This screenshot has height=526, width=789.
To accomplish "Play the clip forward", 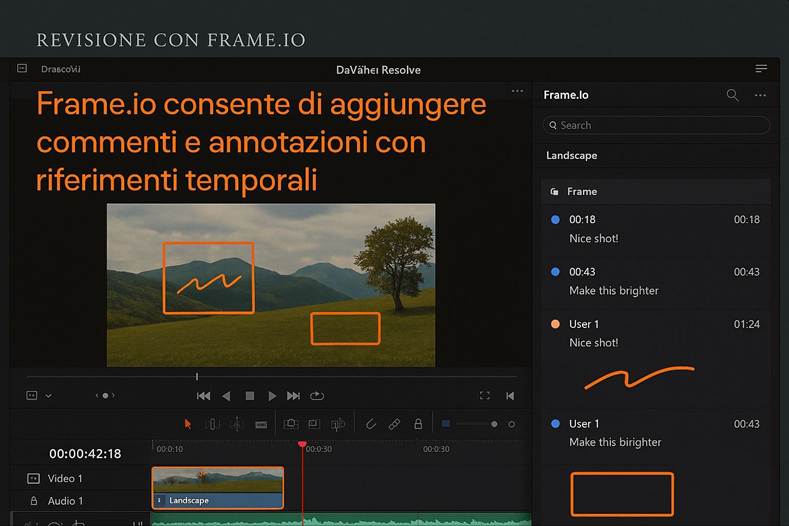I will [x=272, y=396].
